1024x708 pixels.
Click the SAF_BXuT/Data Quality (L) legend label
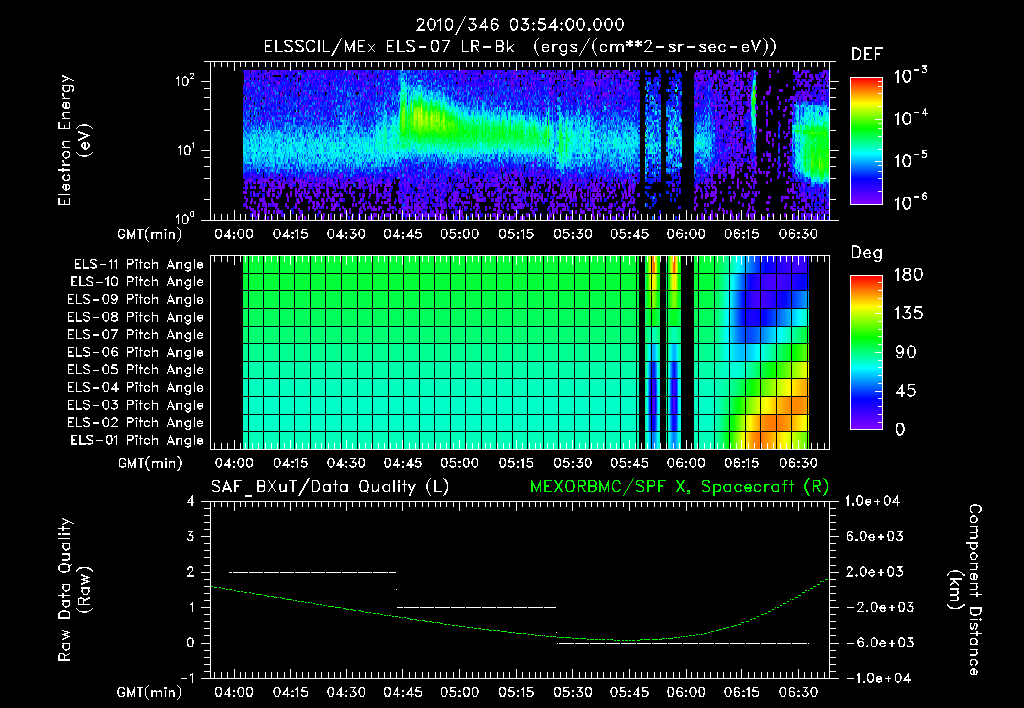coord(330,487)
